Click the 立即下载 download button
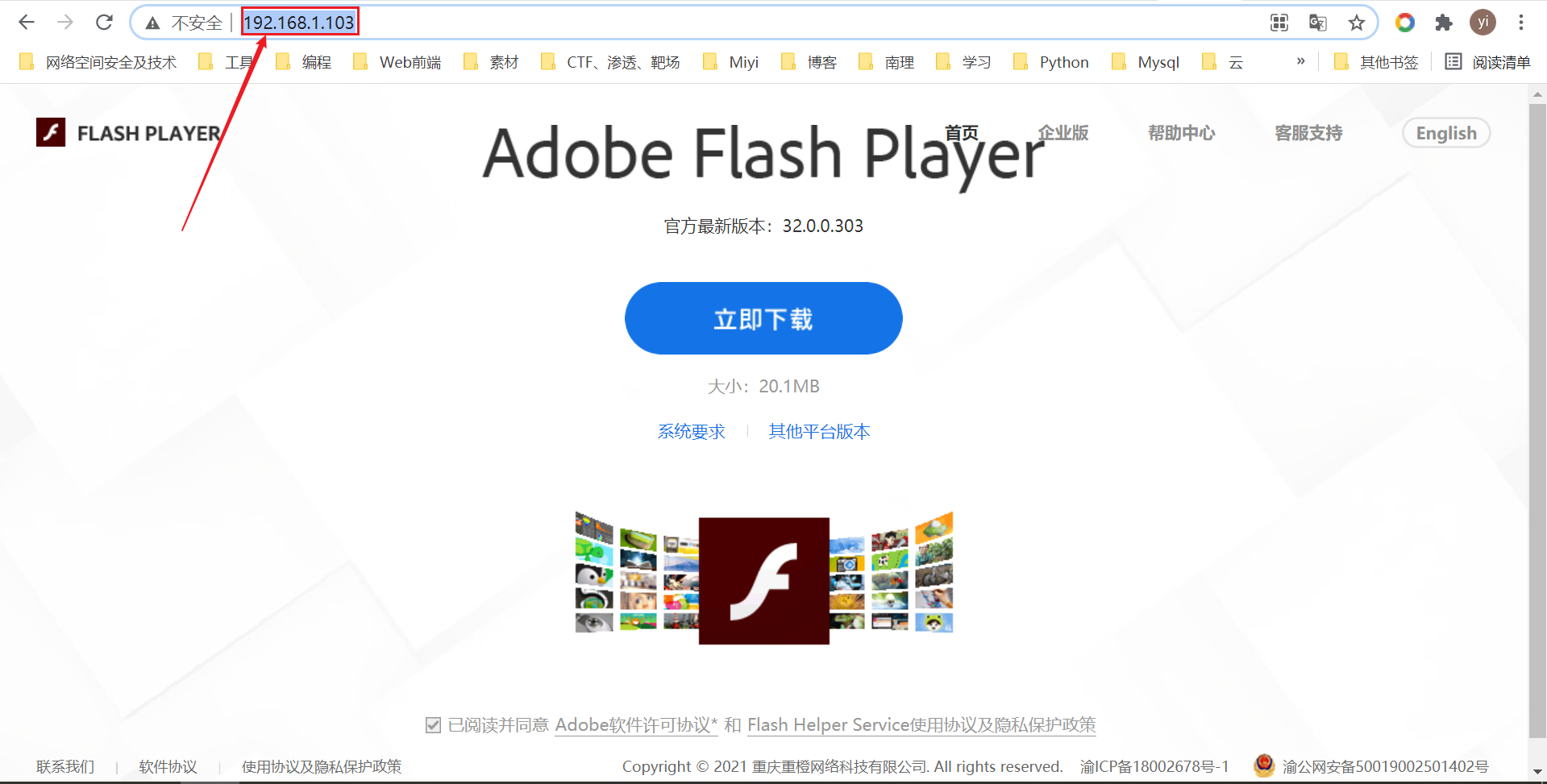Image resolution: width=1547 pixels, height=784 pixels. coord(763,318)
